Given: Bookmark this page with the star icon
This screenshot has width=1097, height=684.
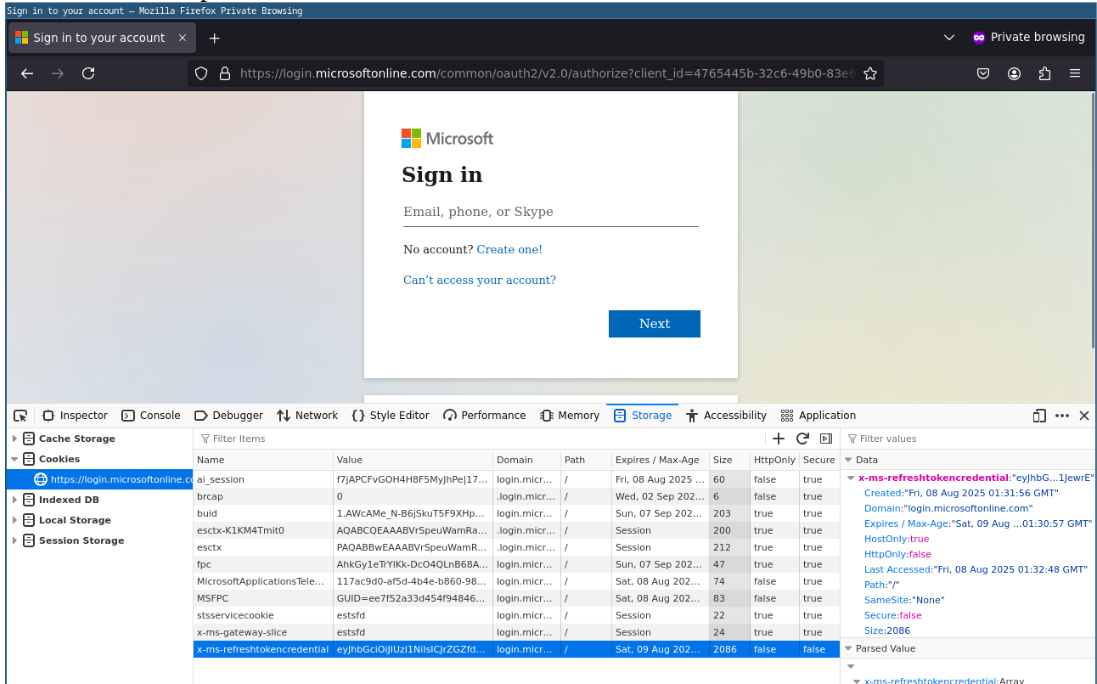Looking at the screenshot, I should click(x=870, y=73).
